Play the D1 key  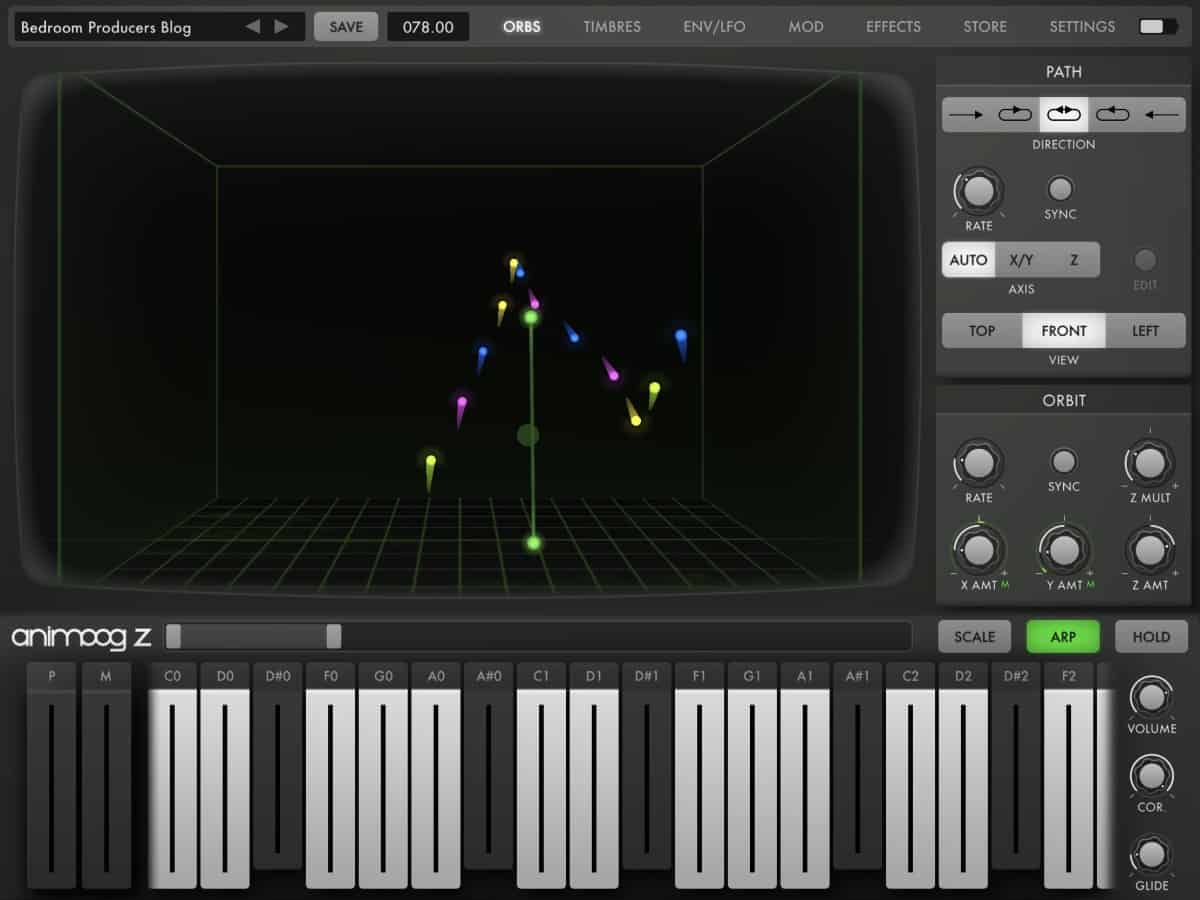tap(594, 775)
